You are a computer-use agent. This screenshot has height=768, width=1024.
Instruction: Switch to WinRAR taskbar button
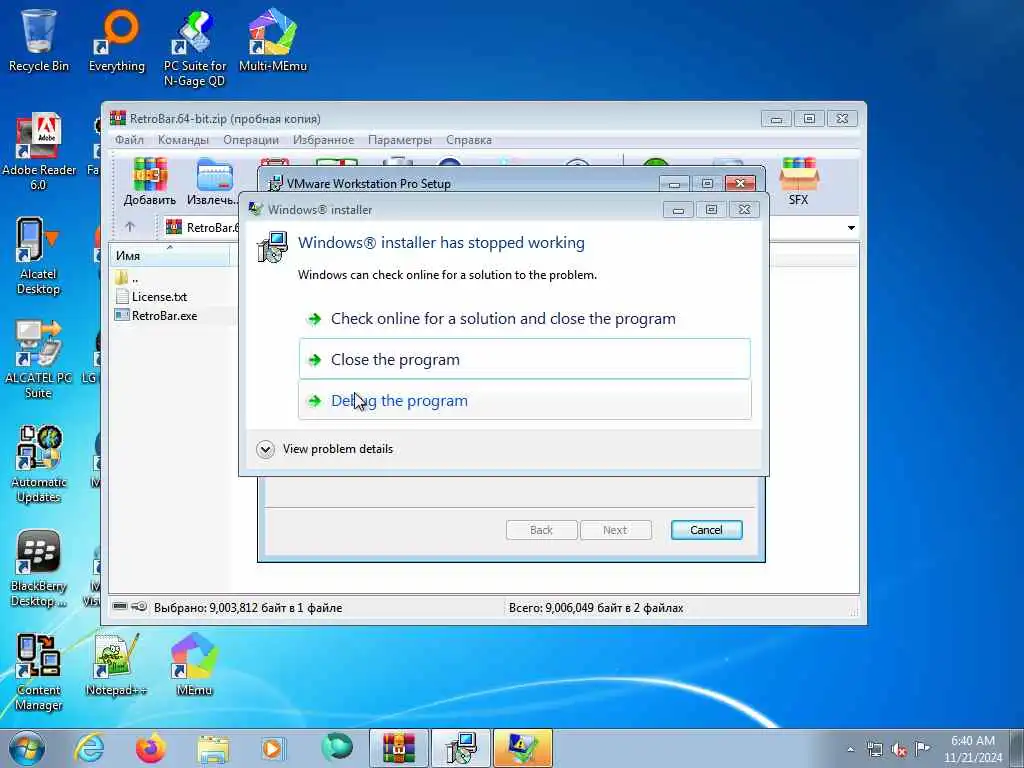pos(399,748)
